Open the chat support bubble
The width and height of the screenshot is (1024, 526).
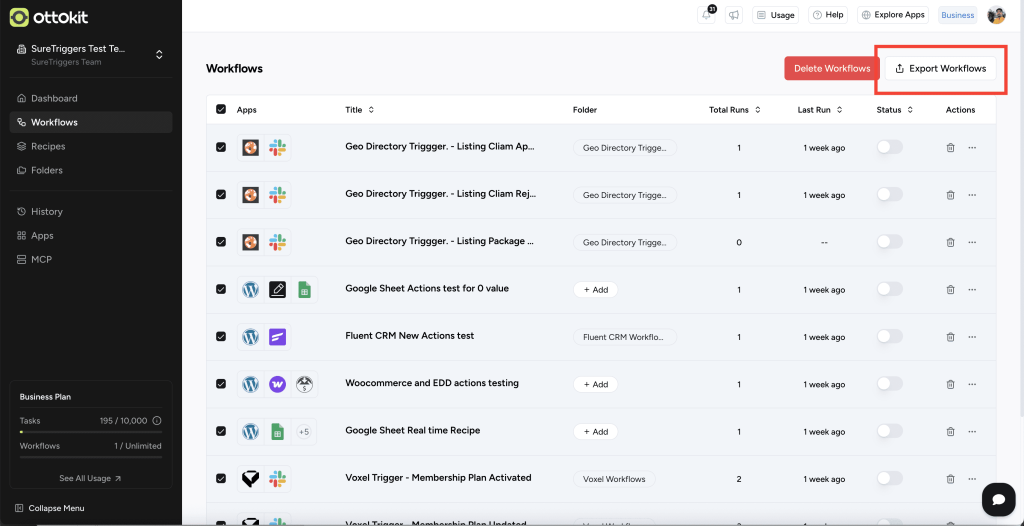click(997, 498)
